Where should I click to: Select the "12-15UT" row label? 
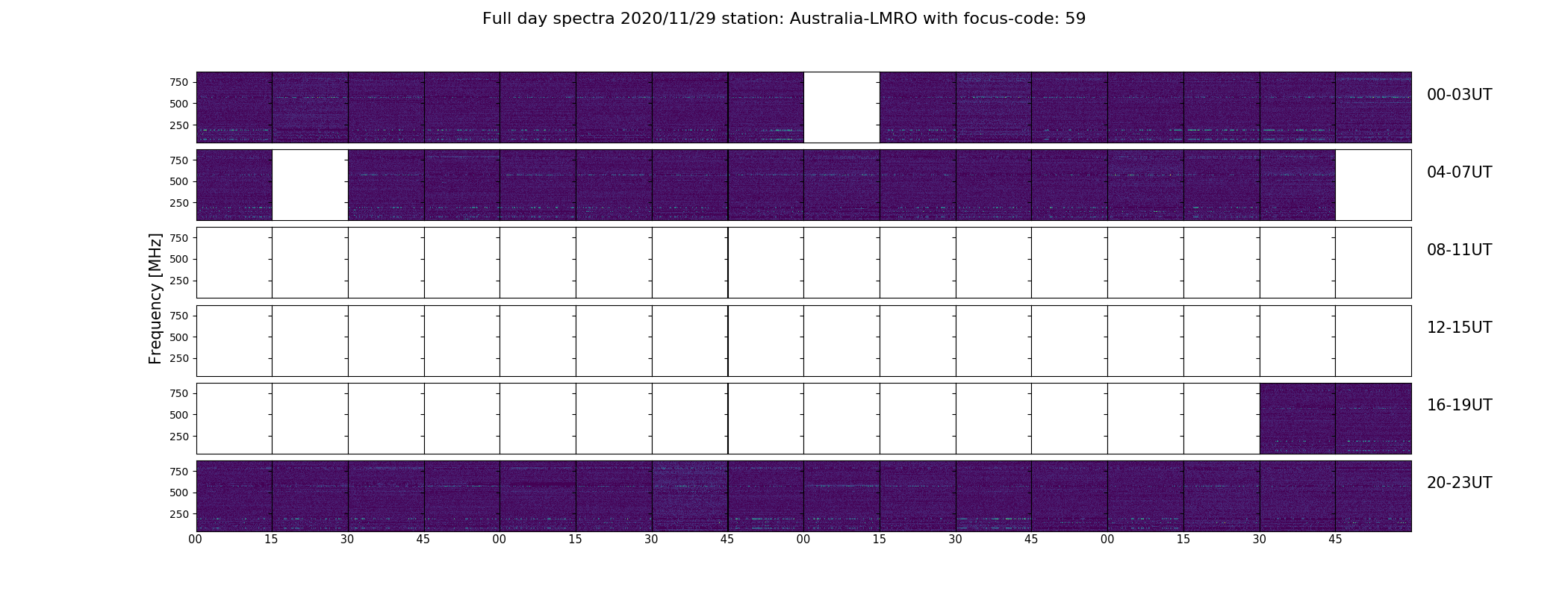[x=1459, y=328]
